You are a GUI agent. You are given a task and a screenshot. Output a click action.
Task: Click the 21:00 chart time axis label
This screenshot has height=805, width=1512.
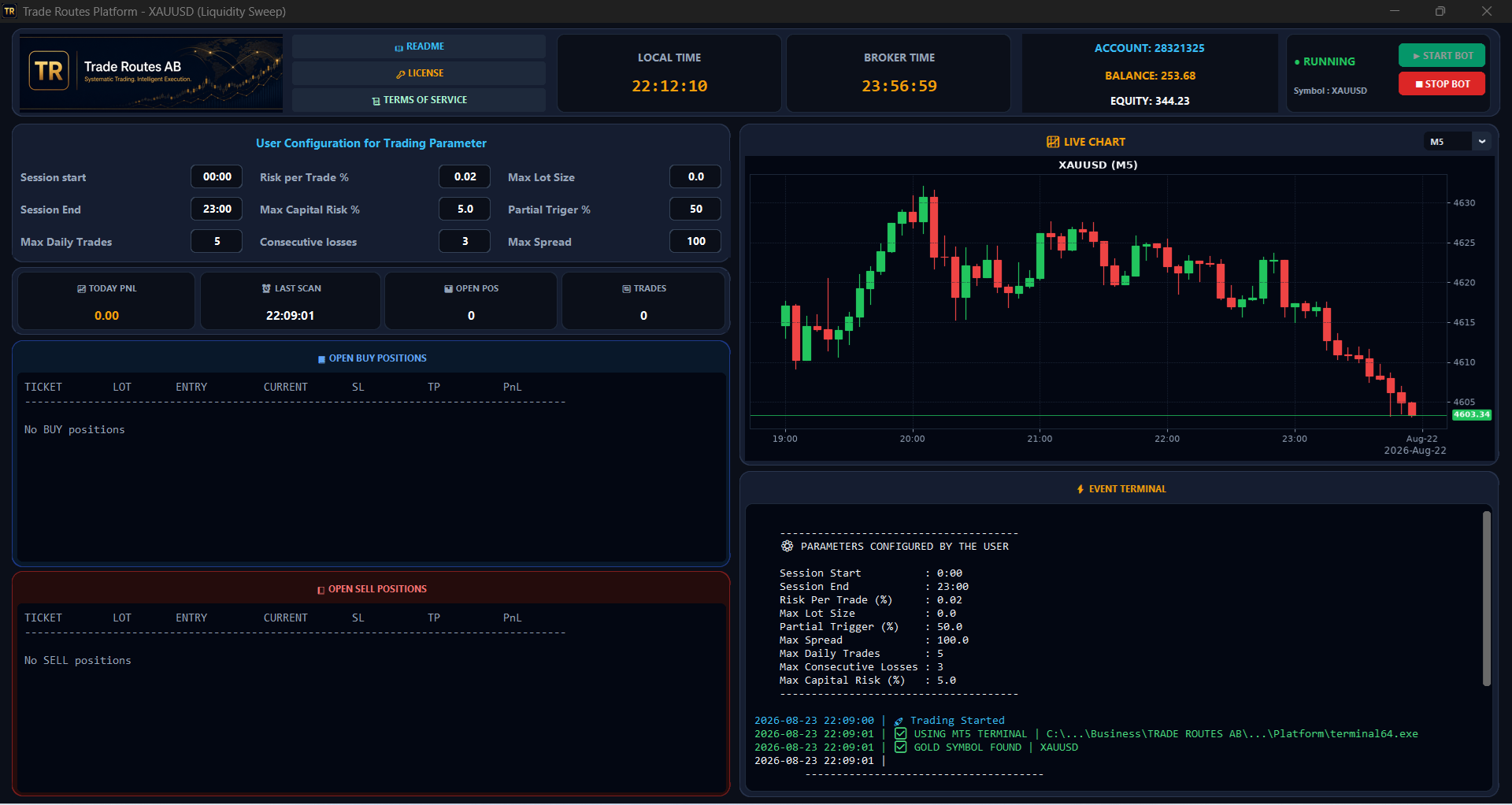click(x=1039, y=439)
